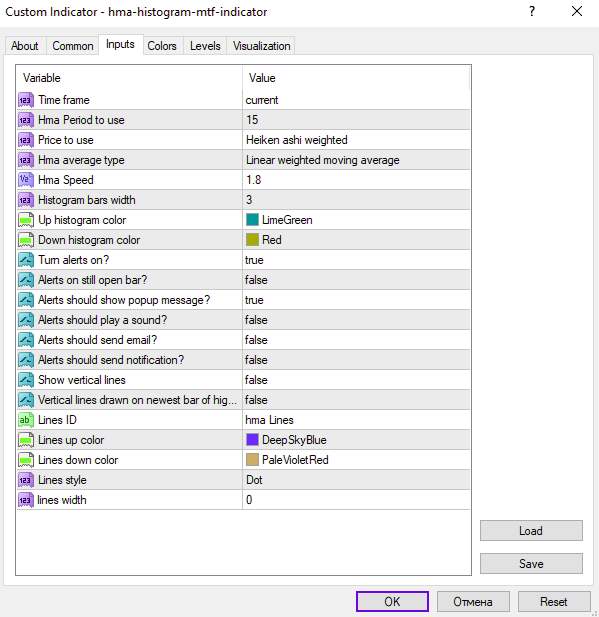This screenshot has height=617, width=599.
Task: Click the Up histogram color variable icon
Action: (26, 220)
